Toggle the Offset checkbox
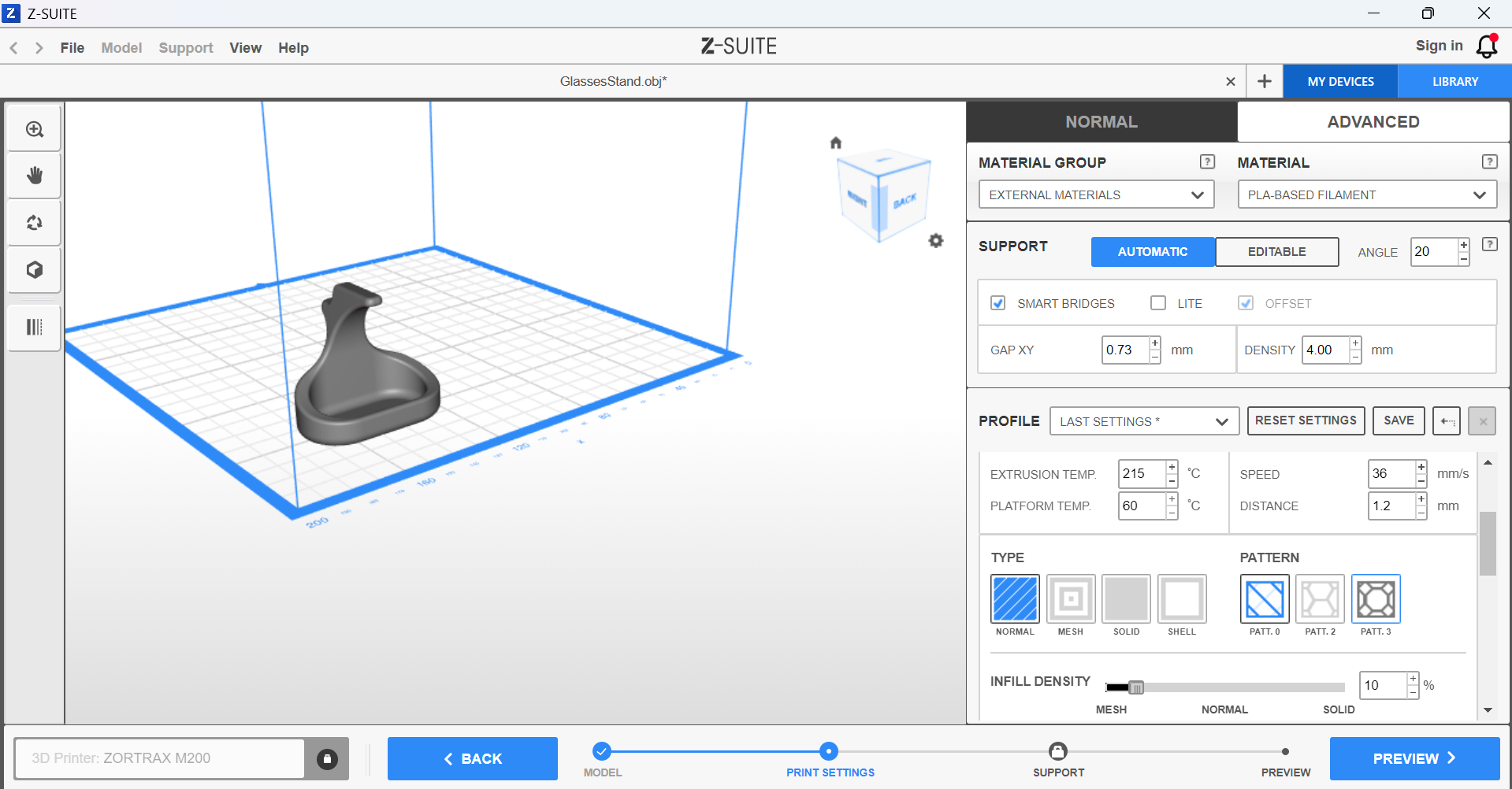Screen dimensions: 1512x789 [x=1246, y=303]
